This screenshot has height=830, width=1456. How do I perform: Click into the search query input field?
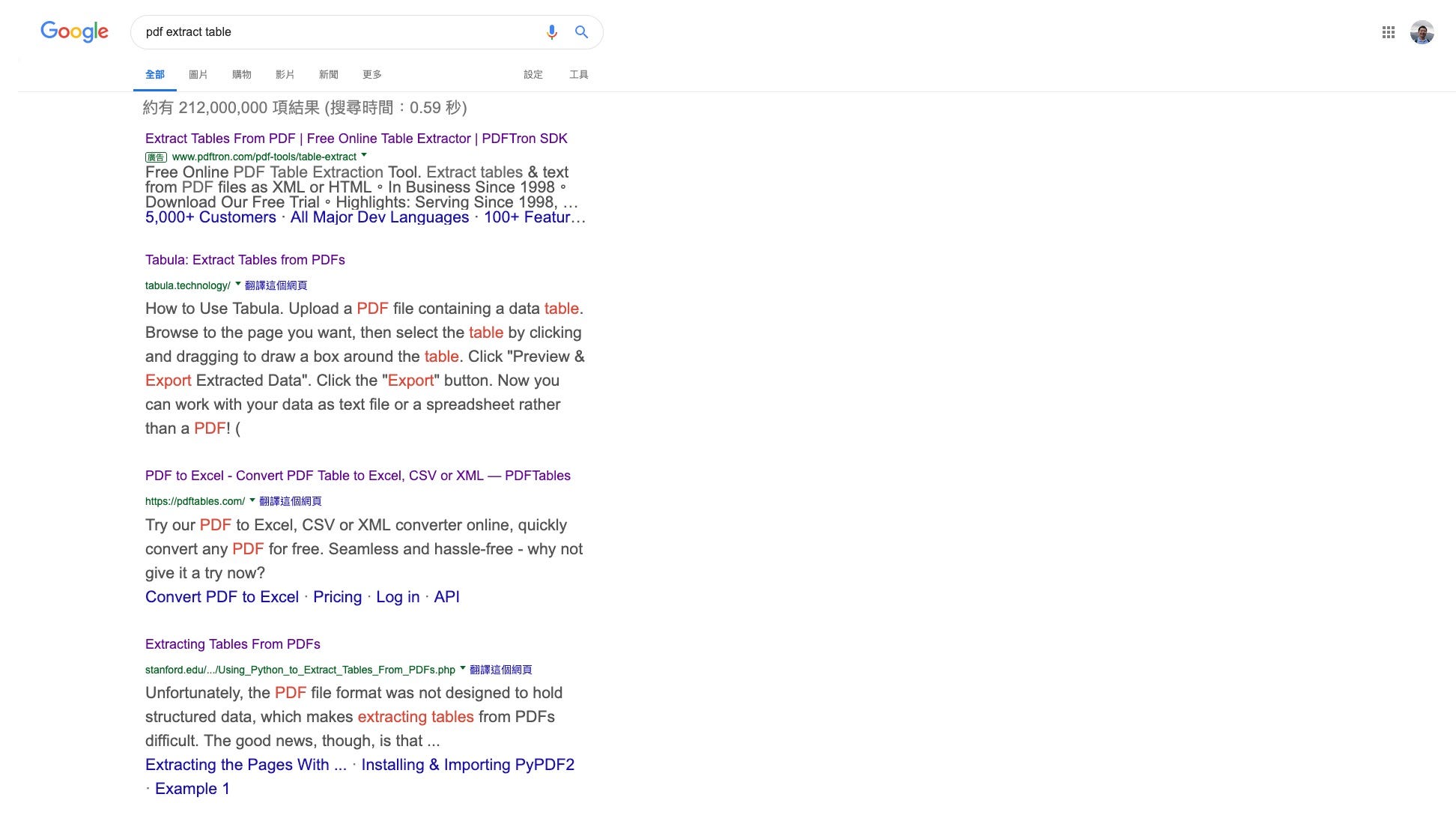point(337,32)
